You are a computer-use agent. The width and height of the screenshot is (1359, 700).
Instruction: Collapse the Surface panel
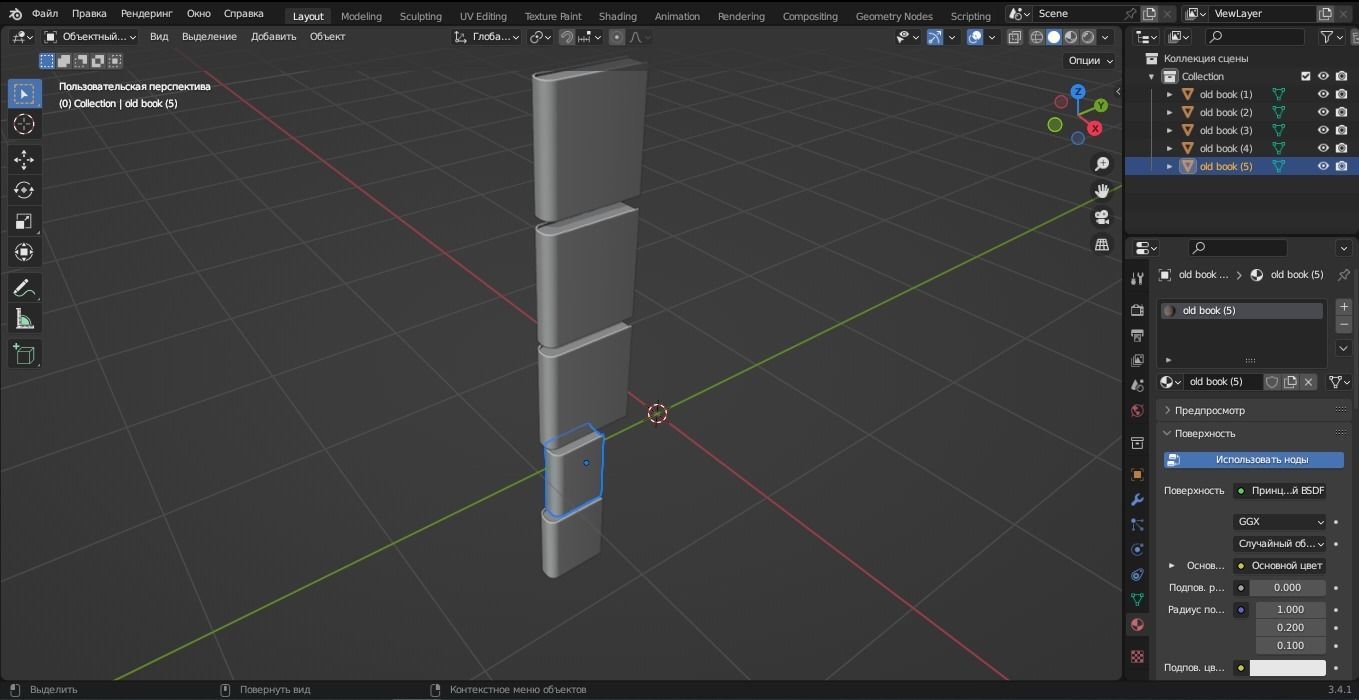coord(1204,433)
